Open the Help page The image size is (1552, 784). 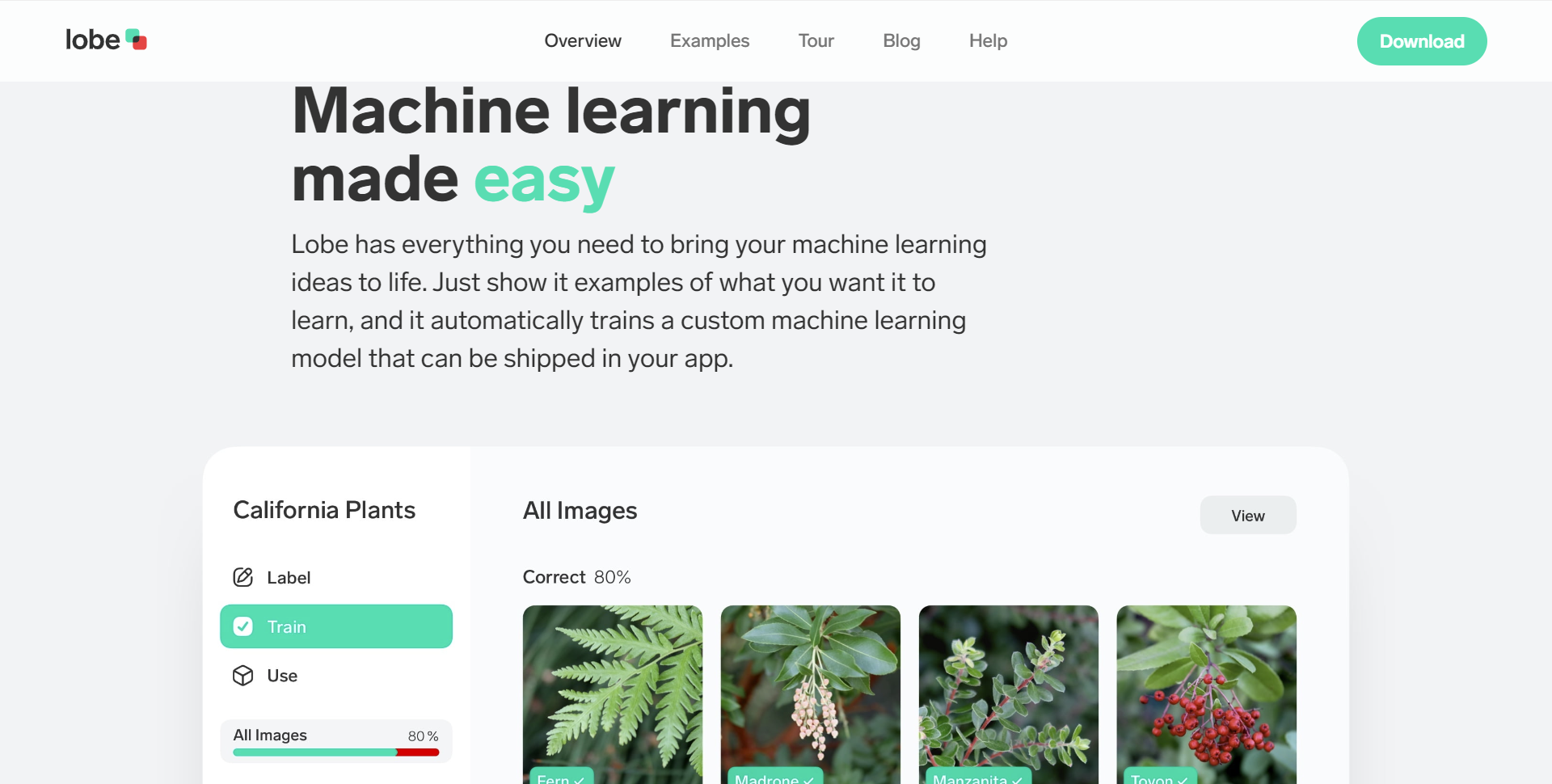click(x=988, y=40)
